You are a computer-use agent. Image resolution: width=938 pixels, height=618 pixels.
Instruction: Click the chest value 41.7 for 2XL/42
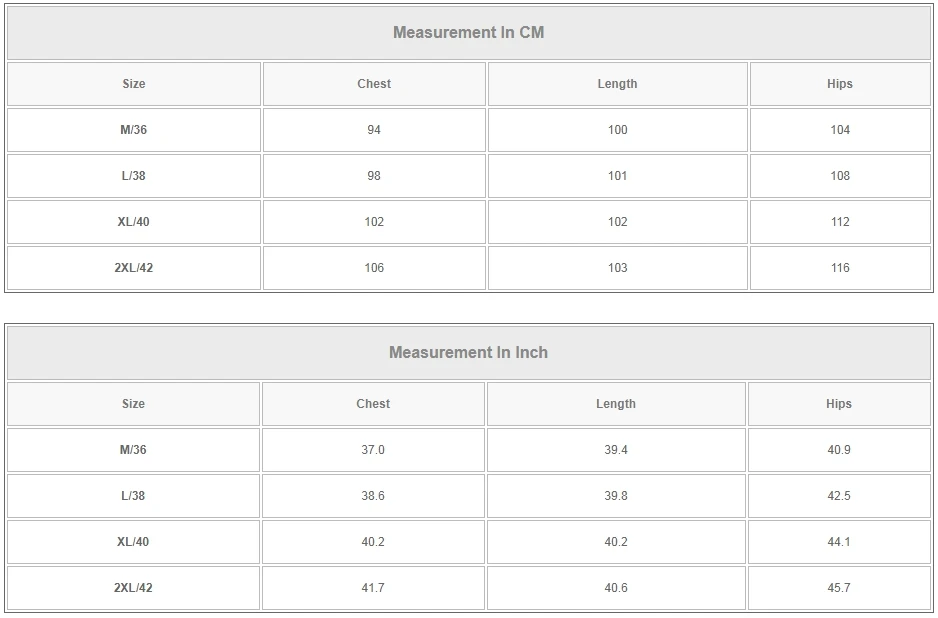[373, 588]
